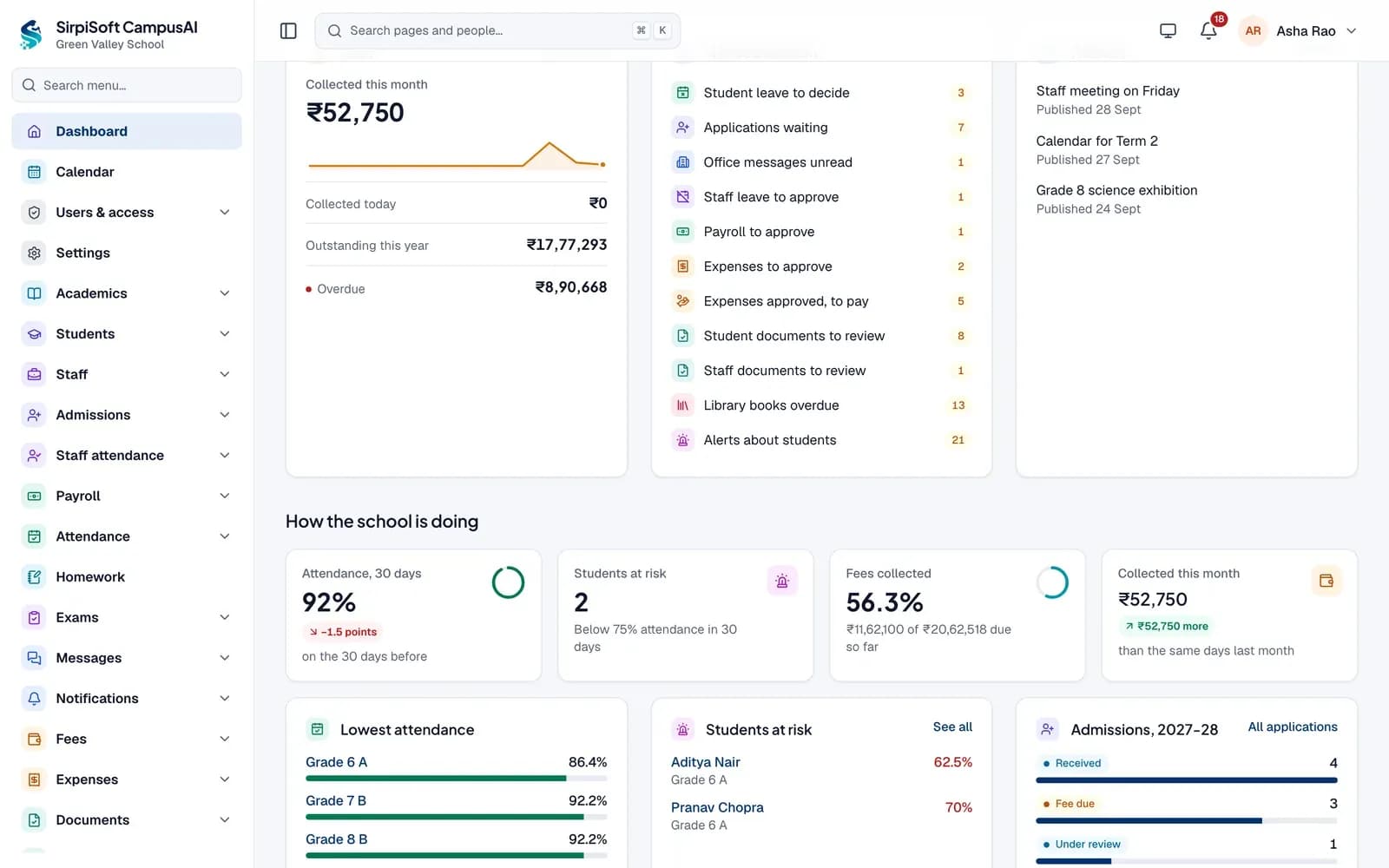Click the Settings gear icon in sidebar
1389x868 pixels.
point(34,253)
